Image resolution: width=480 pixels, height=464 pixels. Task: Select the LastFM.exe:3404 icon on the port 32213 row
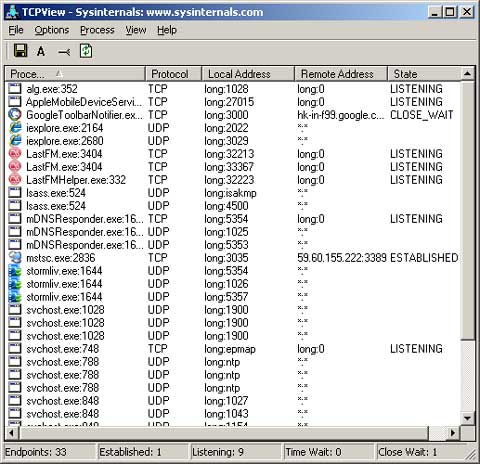point(15,154)
